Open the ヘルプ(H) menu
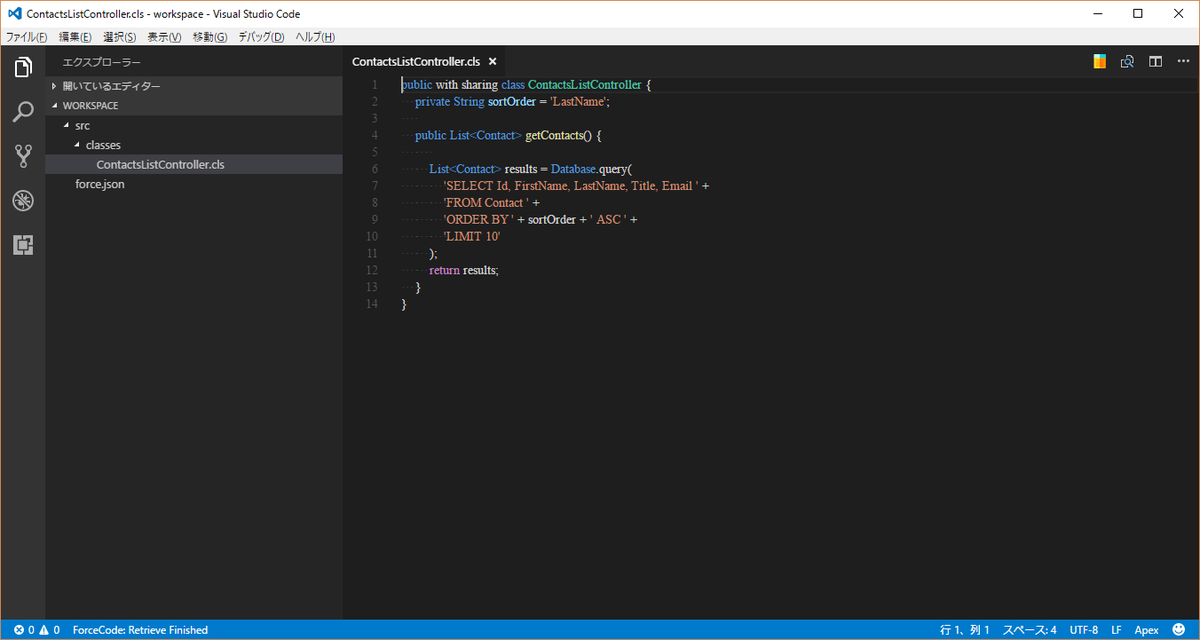Viewport: 1200px width, 640px height. pos(315,37)
